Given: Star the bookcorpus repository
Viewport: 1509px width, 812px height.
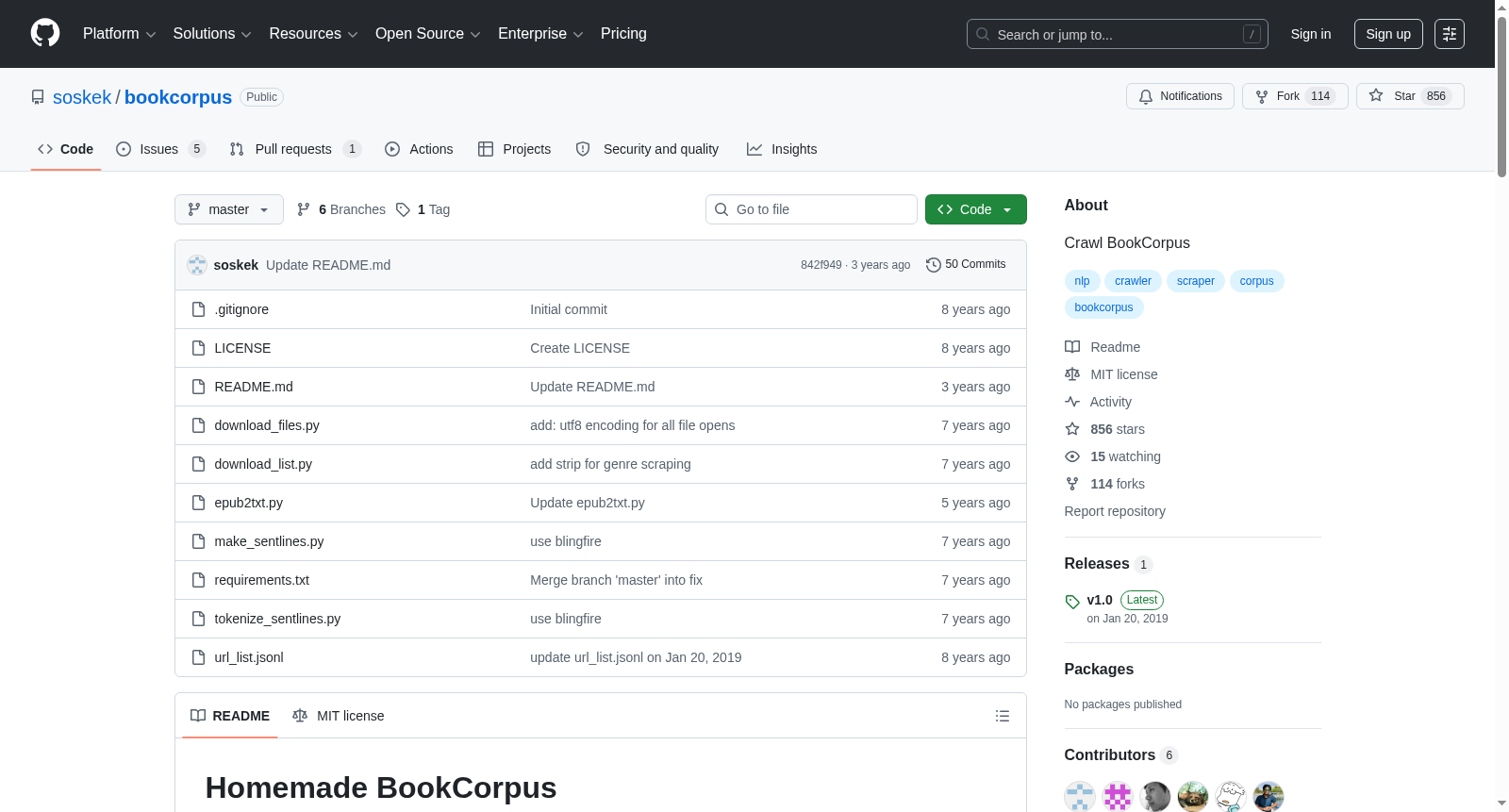Looking at the screenshot, I should pos(1410,96).
